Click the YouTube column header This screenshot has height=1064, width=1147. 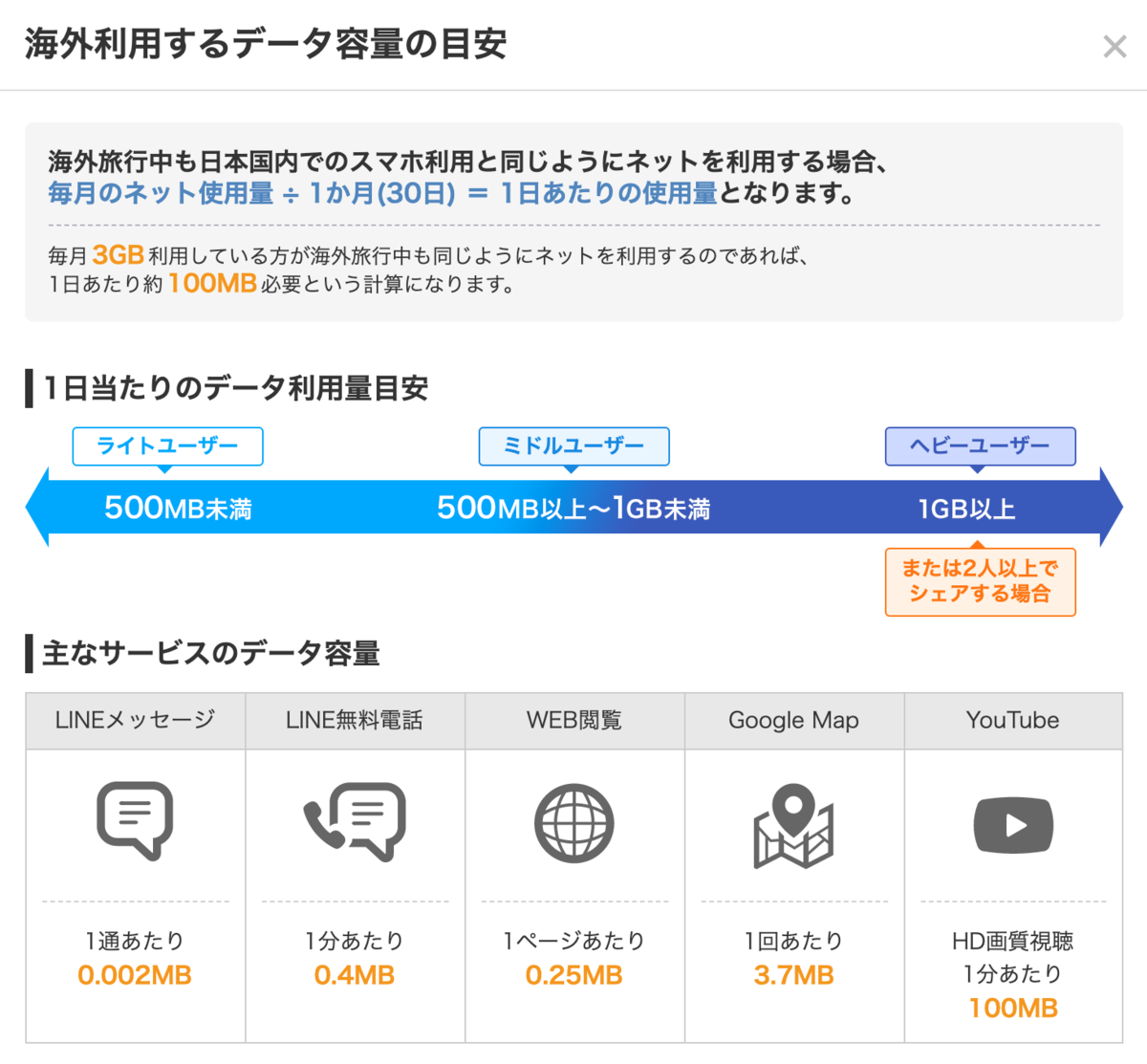[1013, 721]
